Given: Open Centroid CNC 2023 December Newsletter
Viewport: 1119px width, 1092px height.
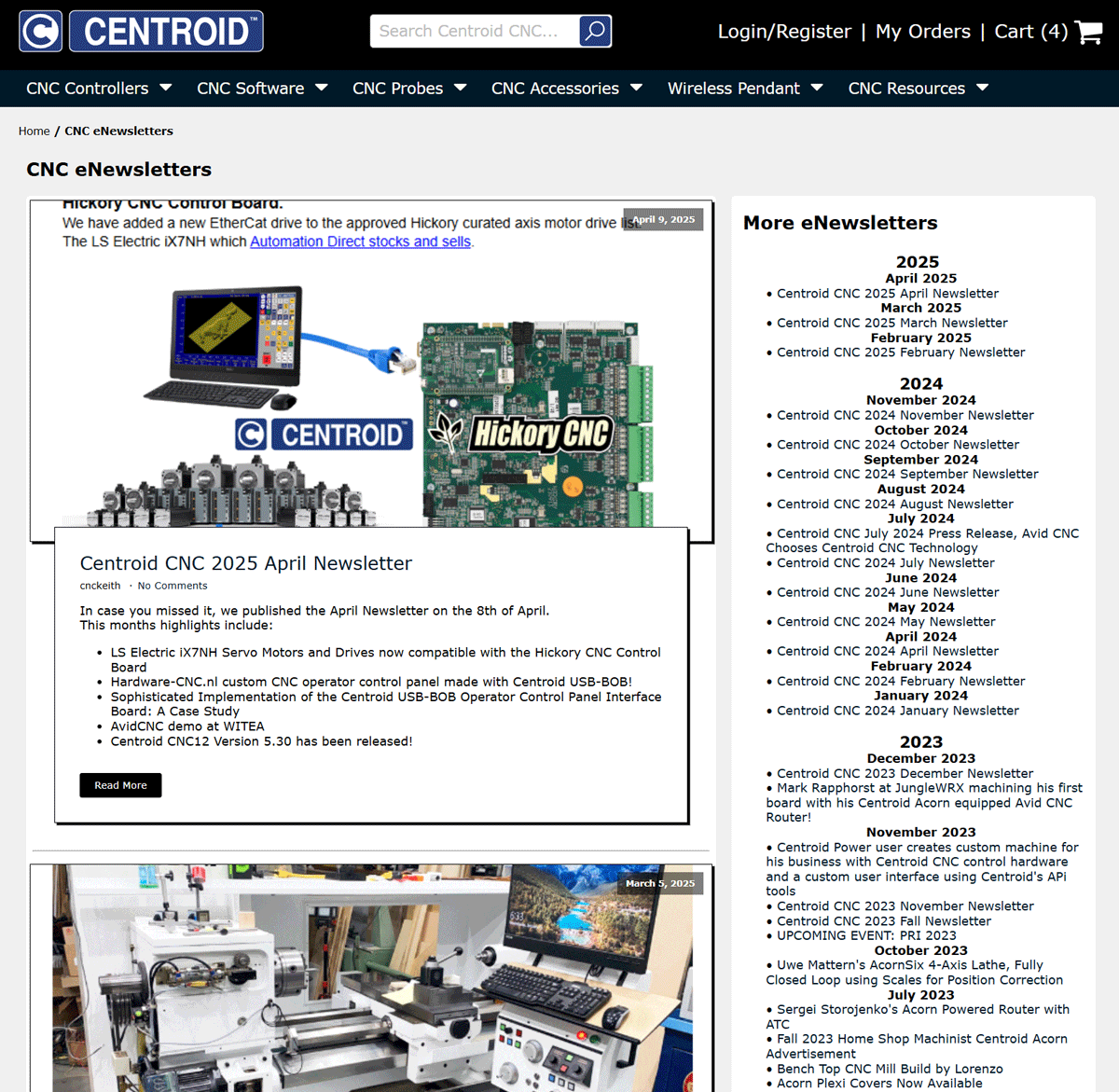Looking at the screenshot, I should pyautogui.click(x=905, y=774).
